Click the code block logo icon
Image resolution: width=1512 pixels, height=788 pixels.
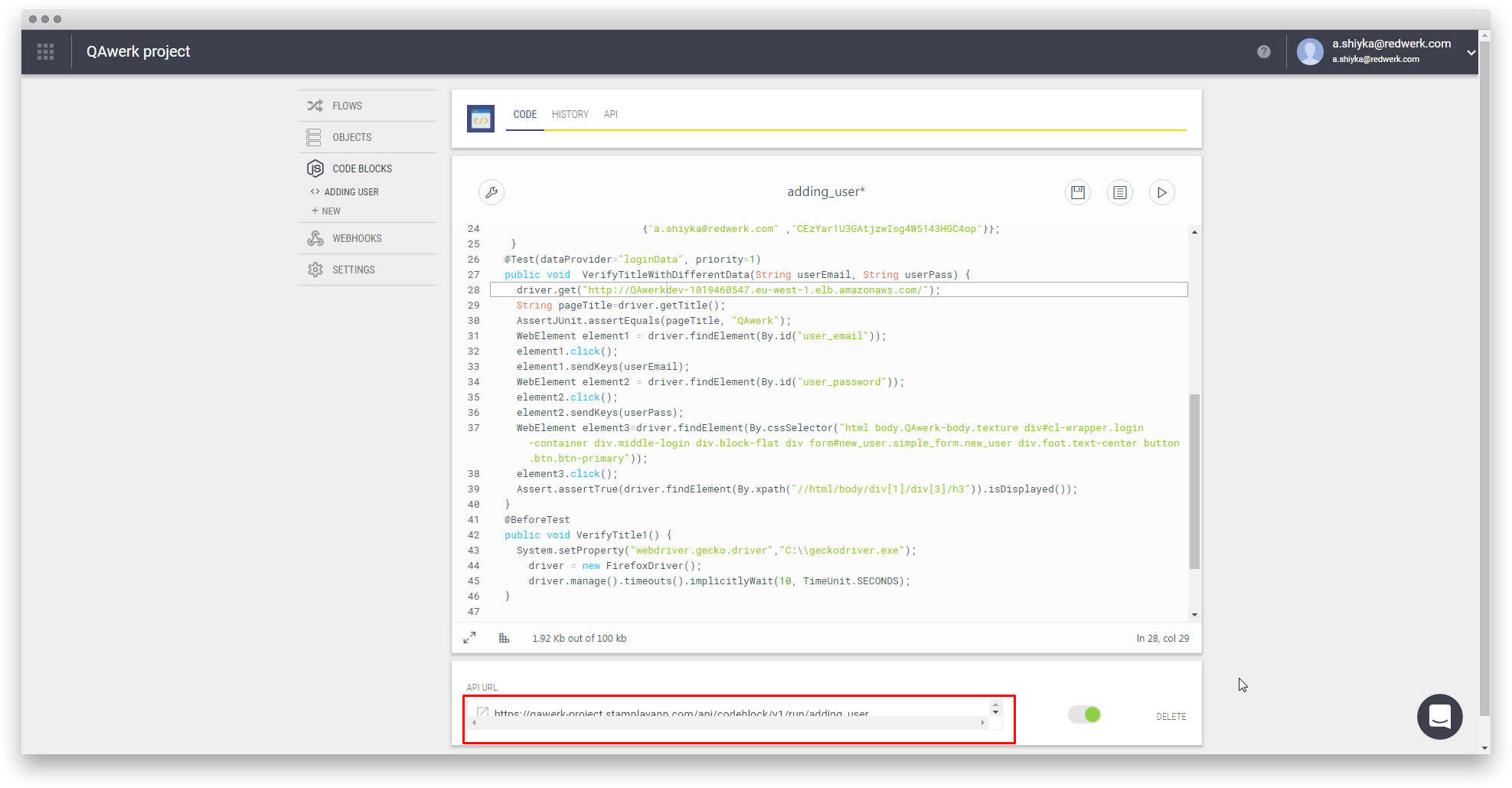click(x=481, y=119)
